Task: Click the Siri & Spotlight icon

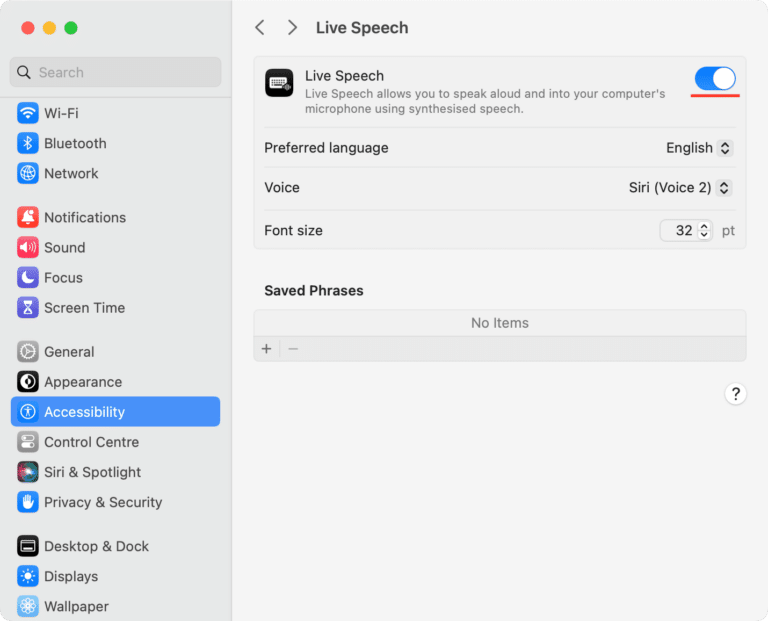Action: click(x=28, y=472)
